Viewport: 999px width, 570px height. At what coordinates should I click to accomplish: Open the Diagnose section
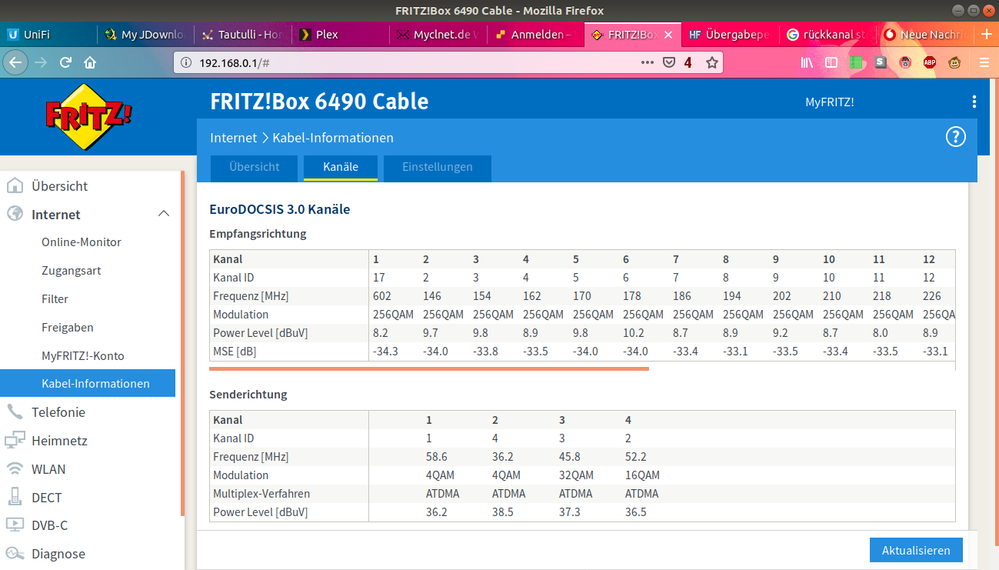58,554
